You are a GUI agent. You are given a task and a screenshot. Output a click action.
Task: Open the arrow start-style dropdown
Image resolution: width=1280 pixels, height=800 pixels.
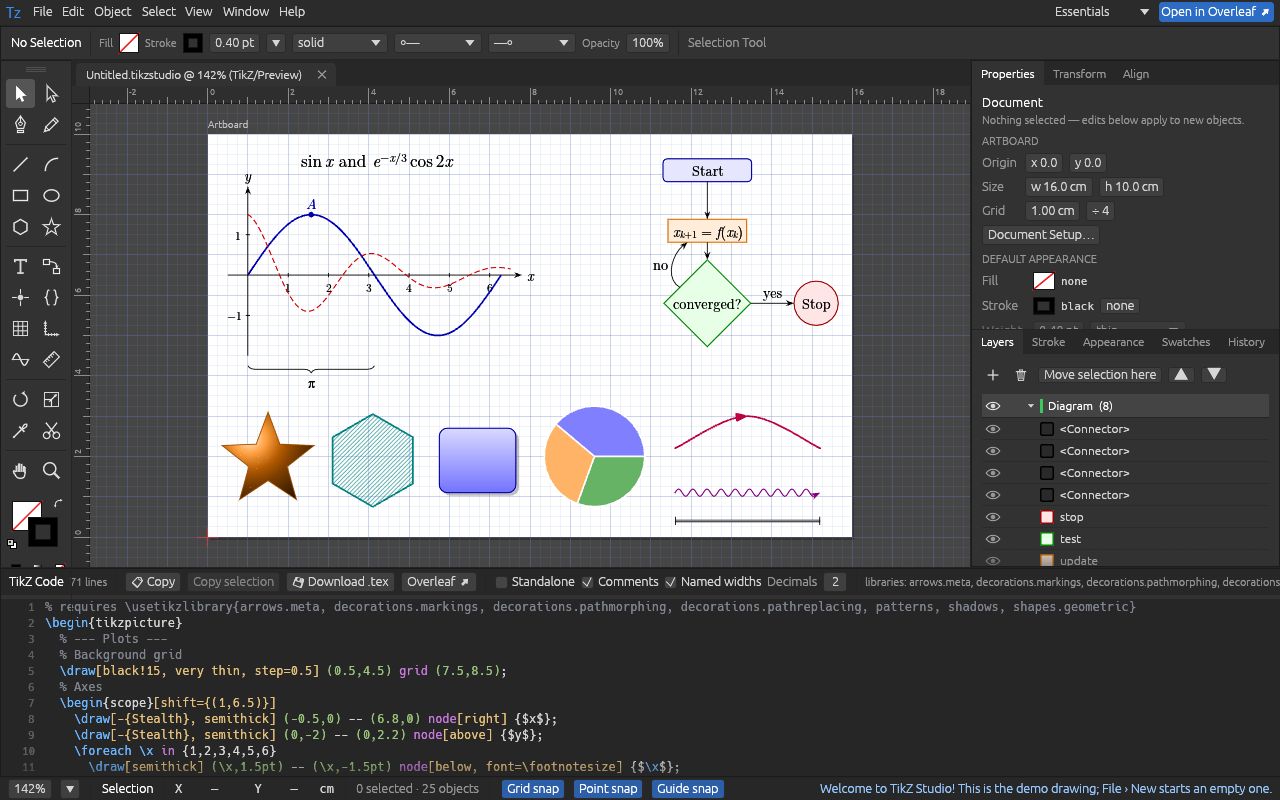point(437,43)
